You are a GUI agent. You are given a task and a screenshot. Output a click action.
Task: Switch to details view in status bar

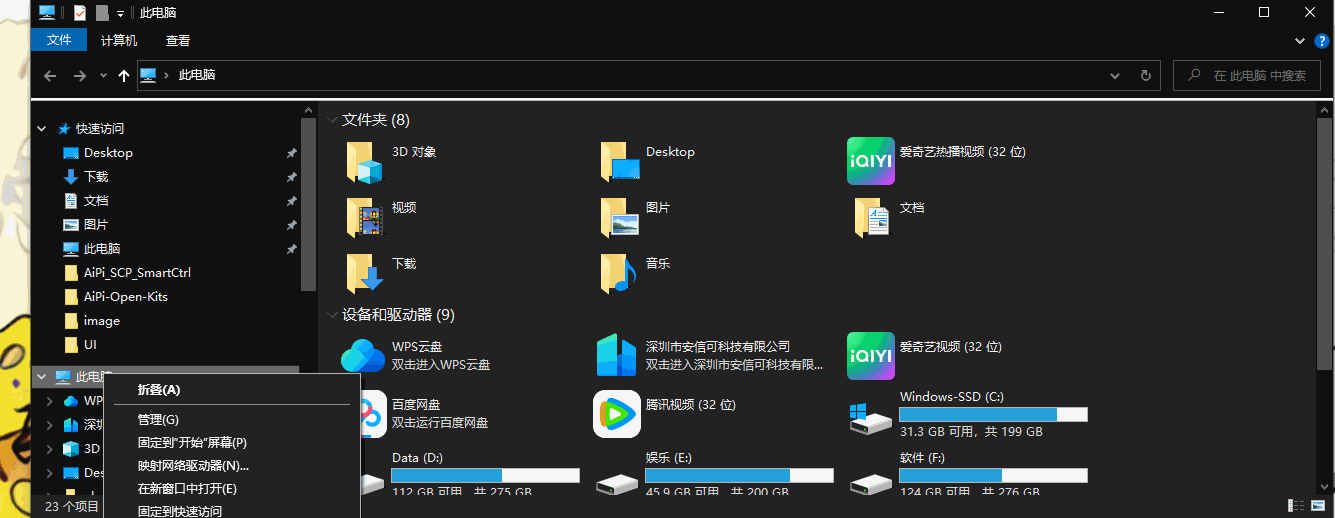coord(1295,506)
